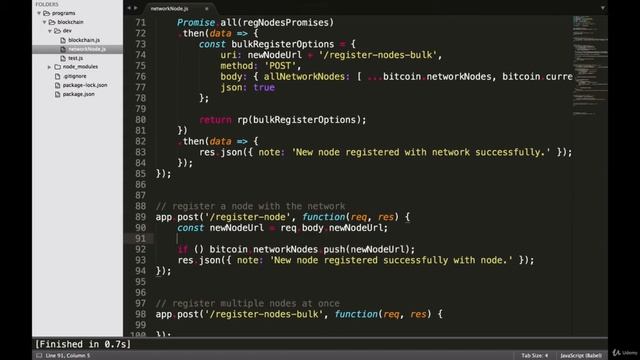Screen dimensions: 640x360
Task: Go to previous tab with left arrow
Action: (129, 8)
